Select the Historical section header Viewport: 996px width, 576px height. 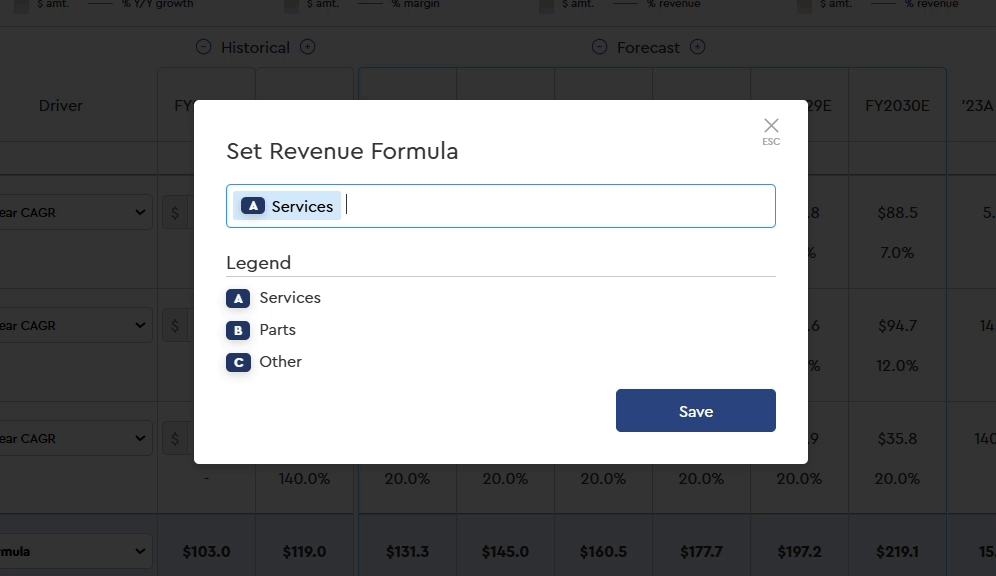[256, 46]
